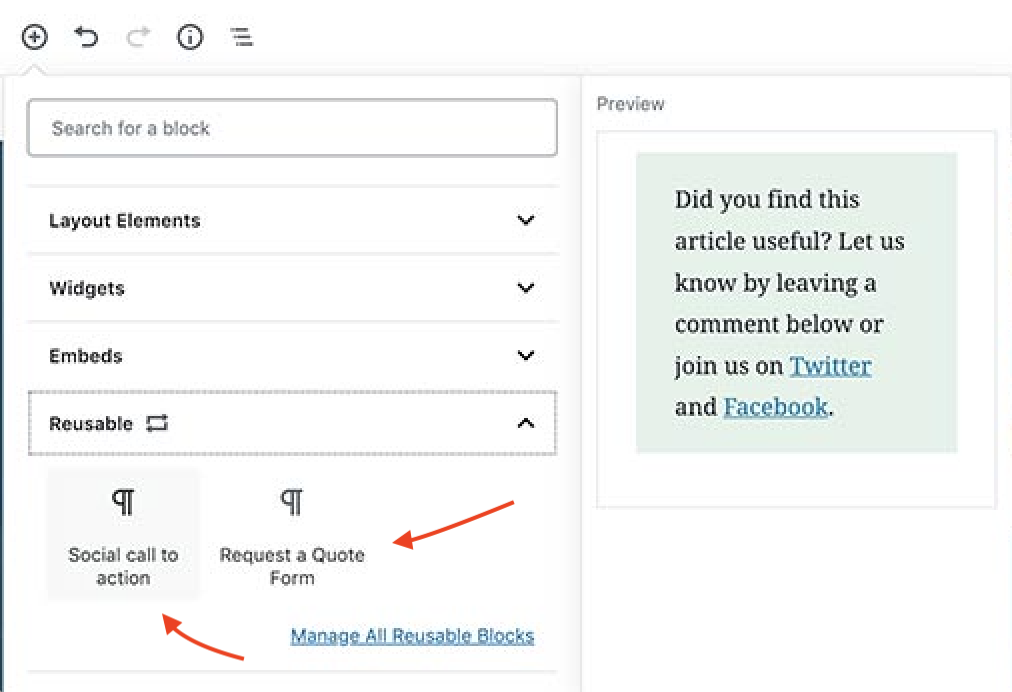This screenshot has height=692, width=1012.
Task: Expand the Embeds section
Action: tap(292, 356)
